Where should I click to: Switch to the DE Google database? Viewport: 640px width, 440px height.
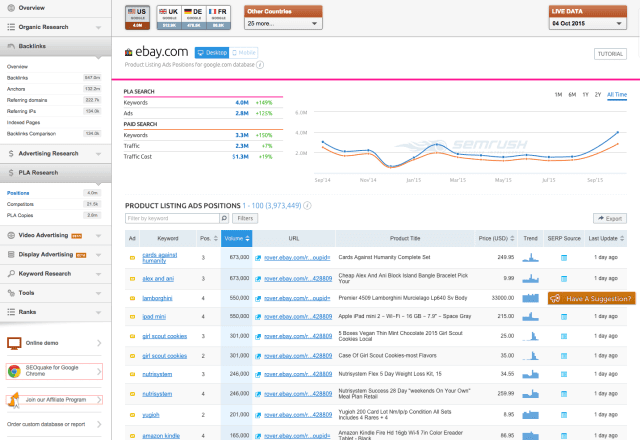point(193,18)
